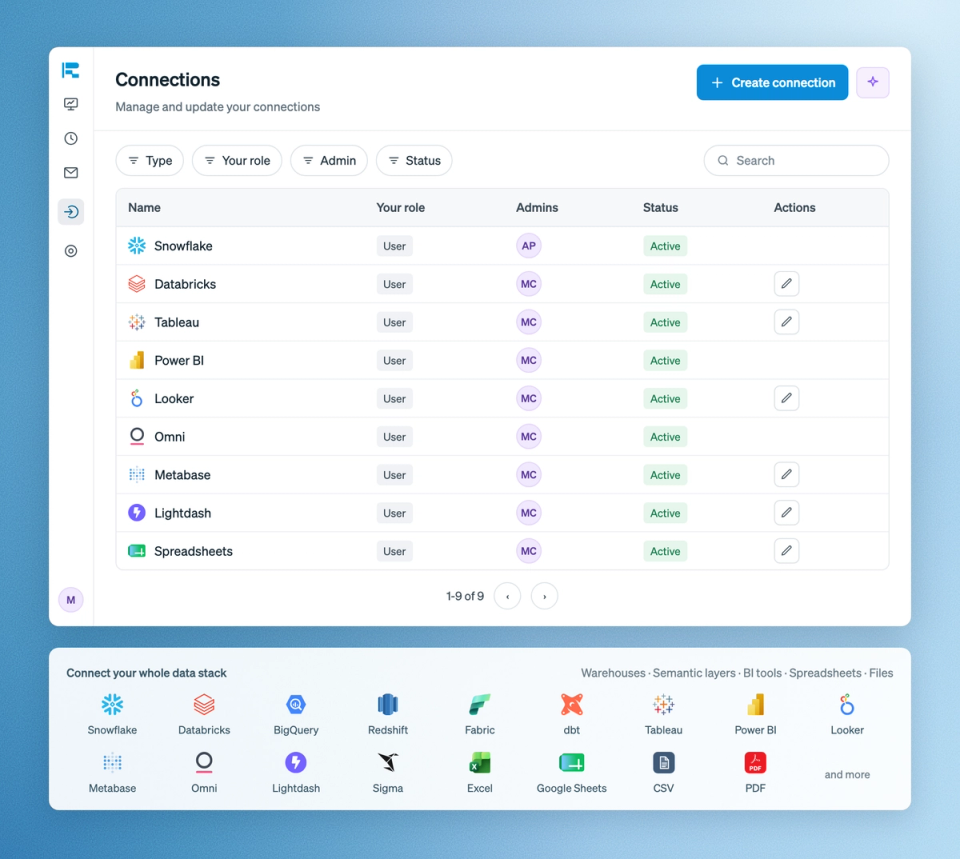The image size is (960, 859).
Task: Edit the Looker connection
Action: tap(786, 399)
